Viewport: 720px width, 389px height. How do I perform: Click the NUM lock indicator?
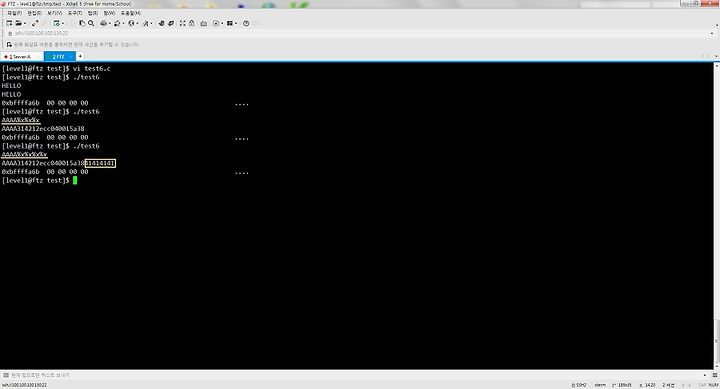click(713, 385)
